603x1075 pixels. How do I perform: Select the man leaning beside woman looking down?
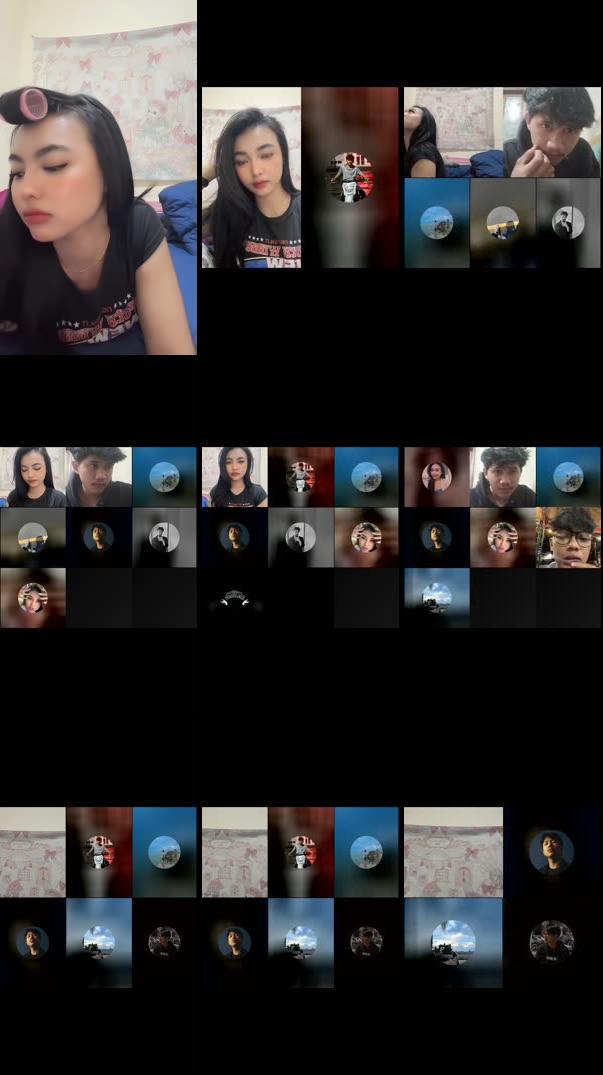click(x=99, y=477)
